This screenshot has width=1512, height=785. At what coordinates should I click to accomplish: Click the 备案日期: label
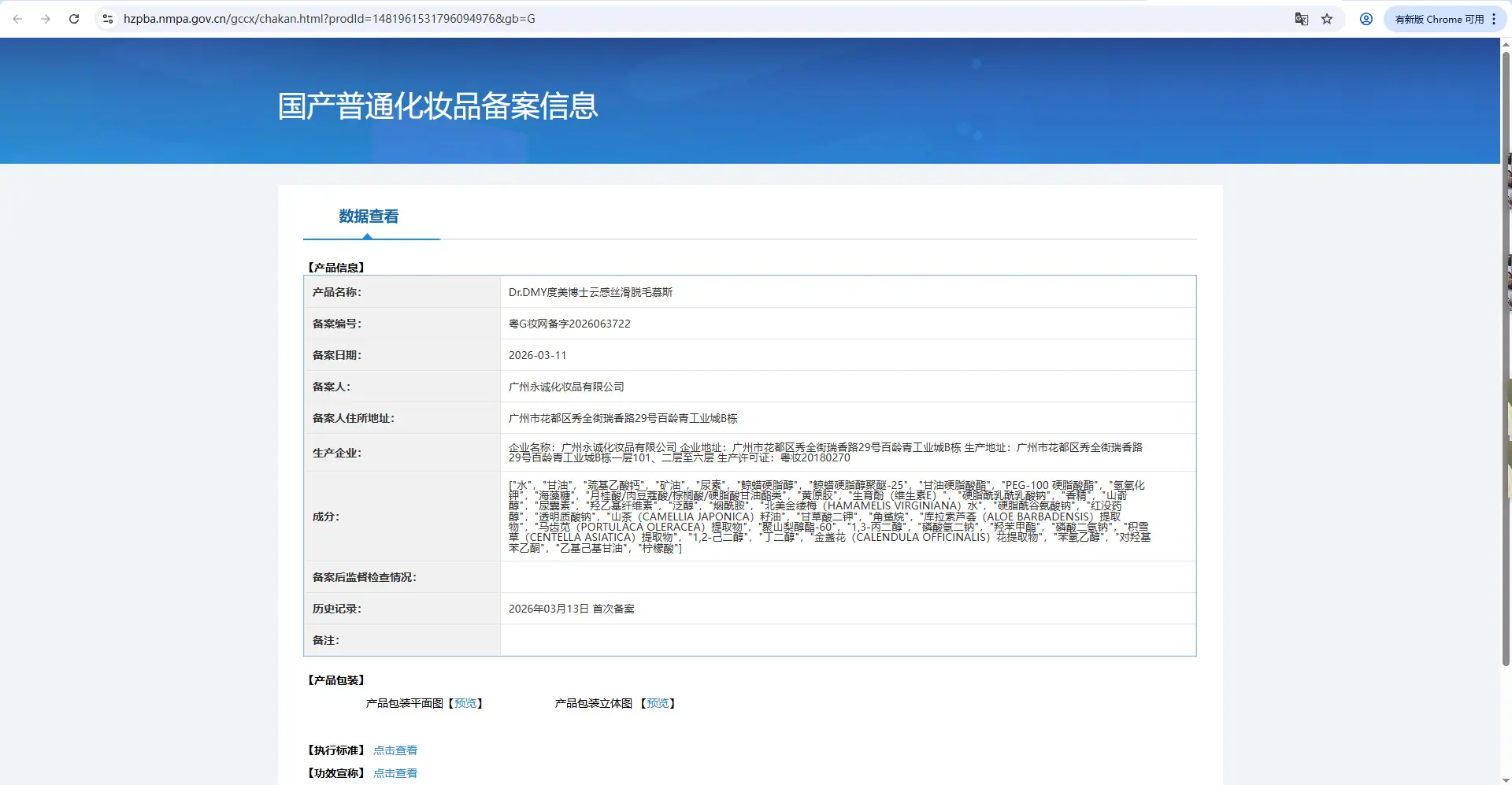[336, 355]
